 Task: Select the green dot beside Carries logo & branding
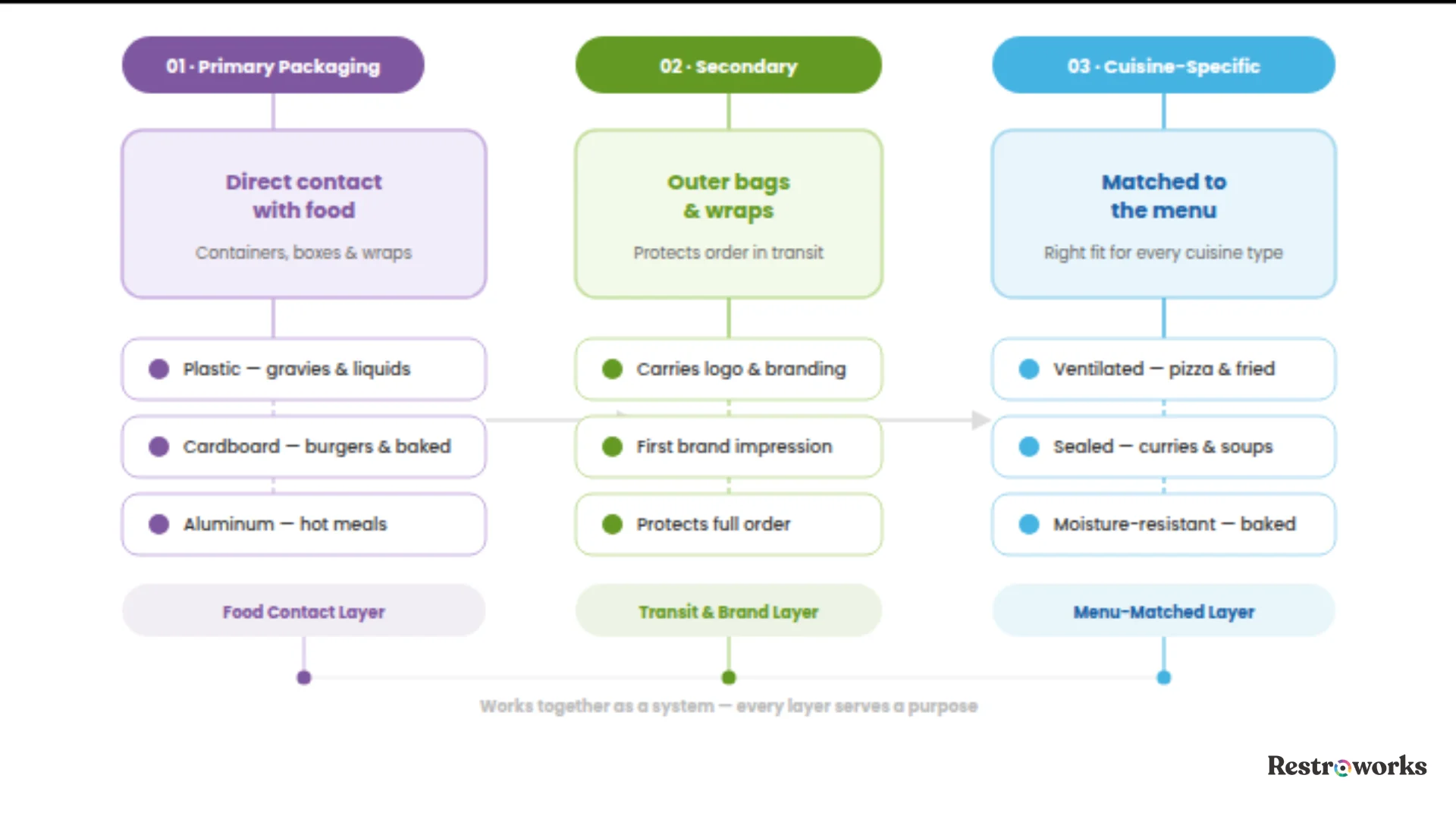click(612, 369)
